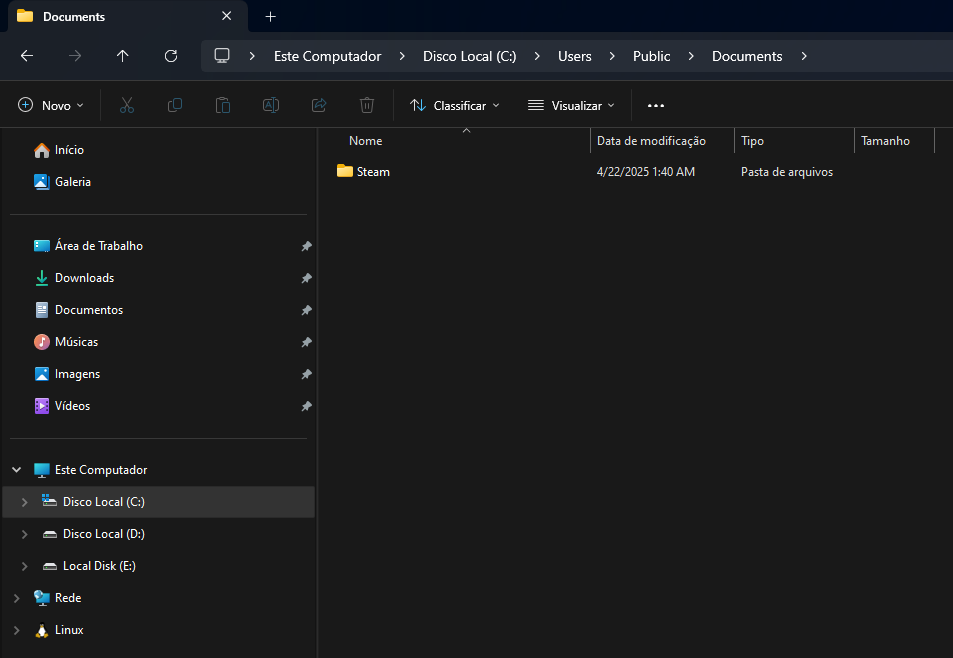This screenshot has width=953, height=658.
Task: Click the Paste clipboard icon
Action: 223,105
